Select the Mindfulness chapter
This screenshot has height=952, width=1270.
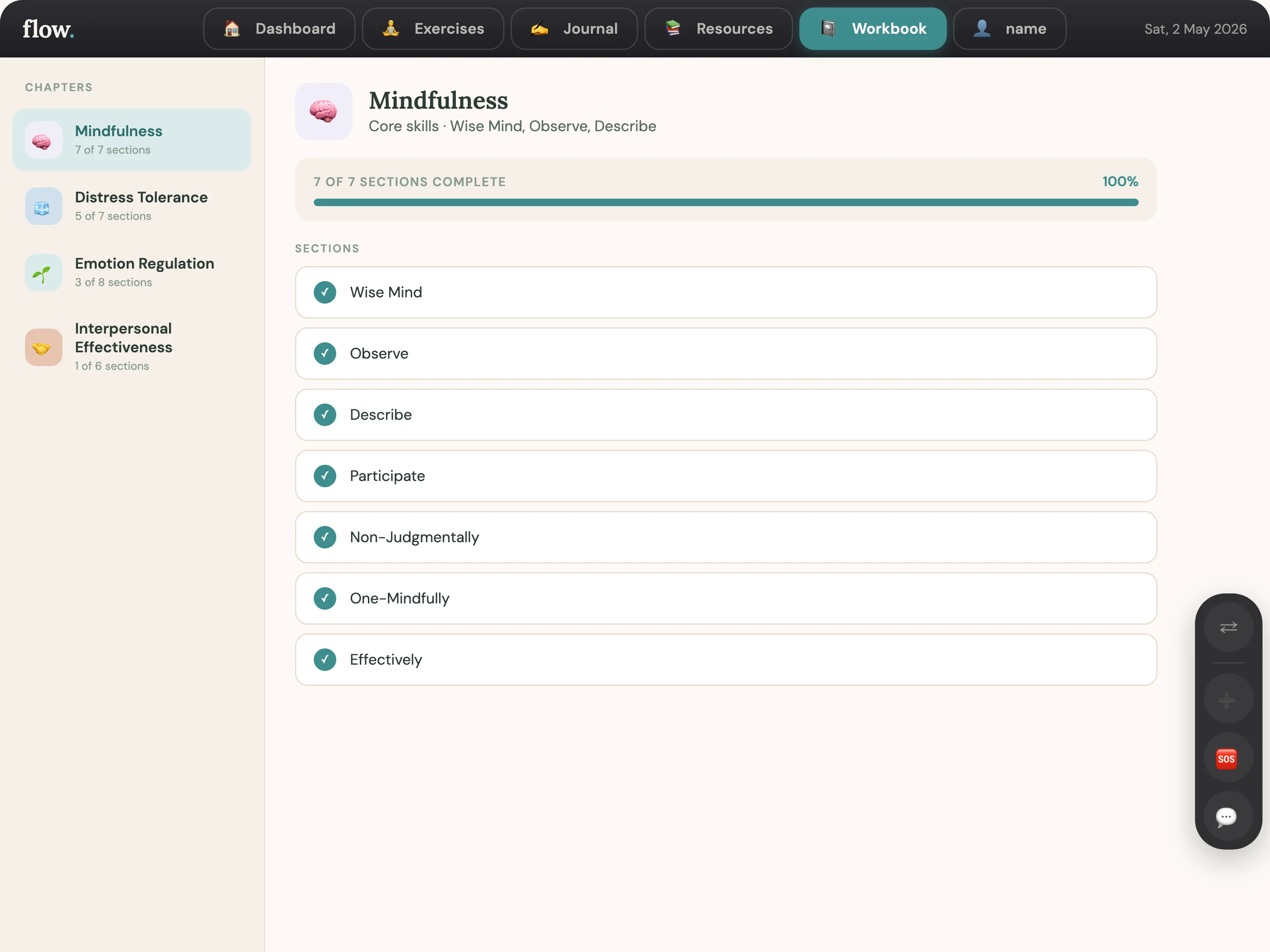click(x=132, y=140)
